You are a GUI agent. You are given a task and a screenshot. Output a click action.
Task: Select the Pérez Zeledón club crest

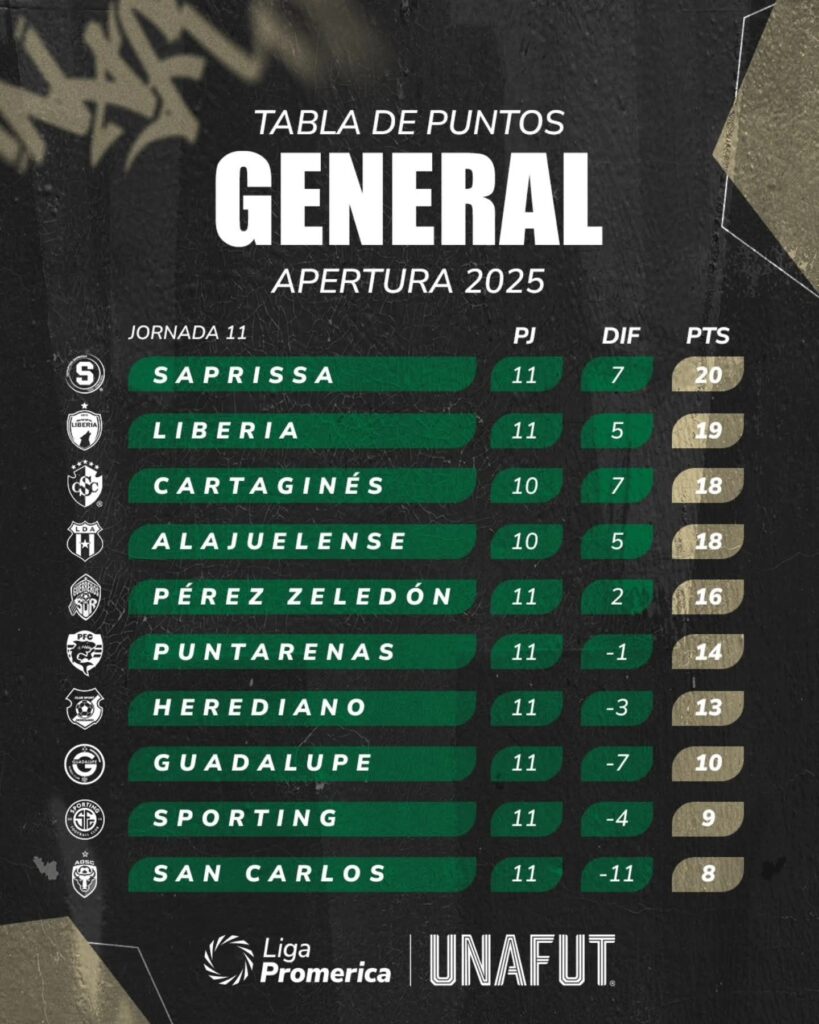coord(84,597)
